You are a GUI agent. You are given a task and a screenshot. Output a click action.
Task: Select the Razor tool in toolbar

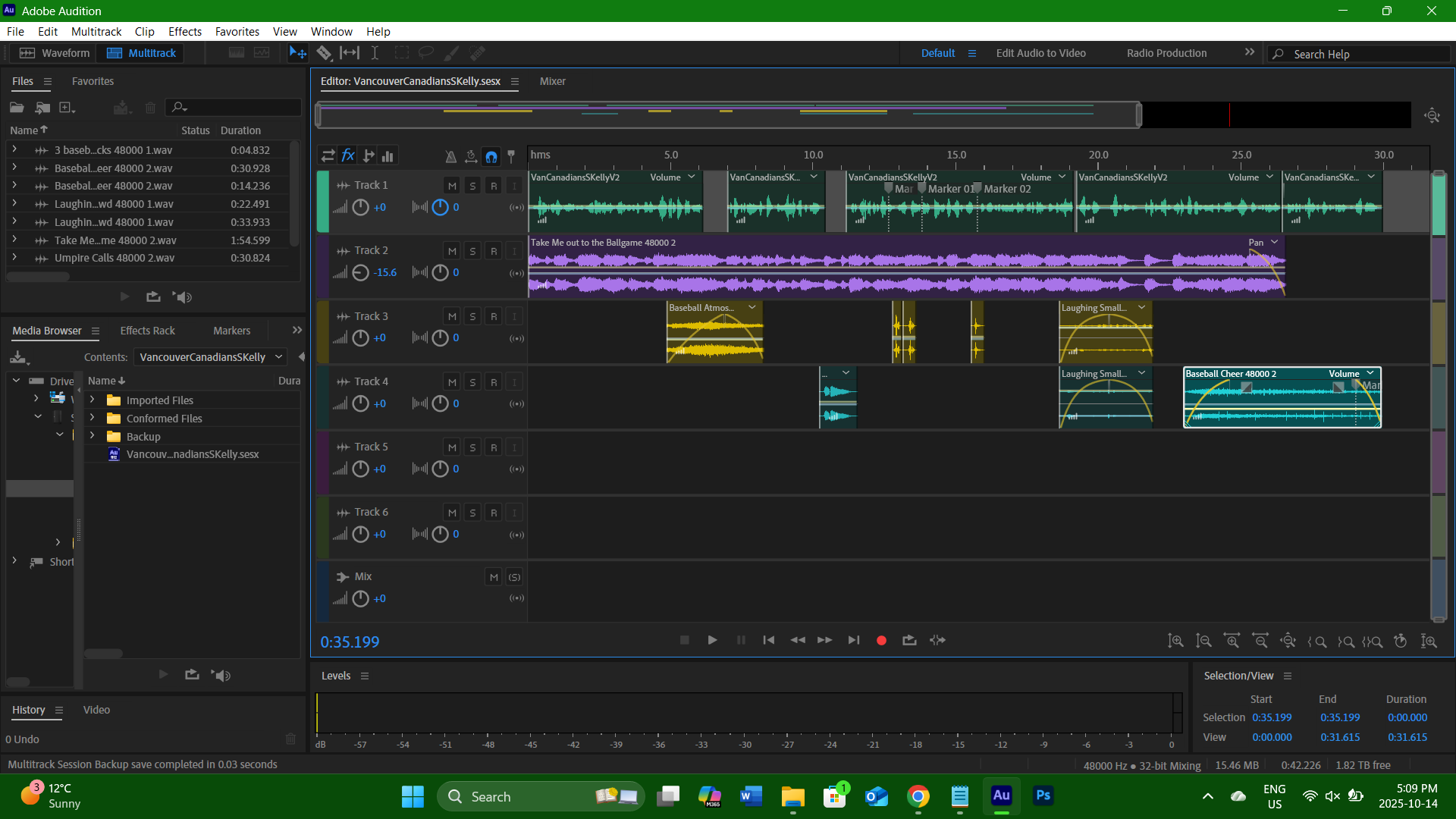pos(324,53)
